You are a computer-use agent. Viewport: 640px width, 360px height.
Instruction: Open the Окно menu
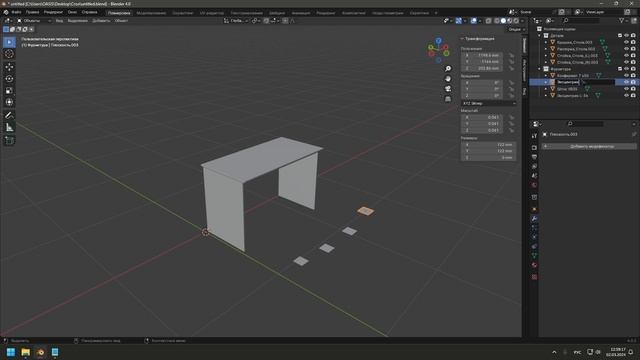[x=72, y=12]
